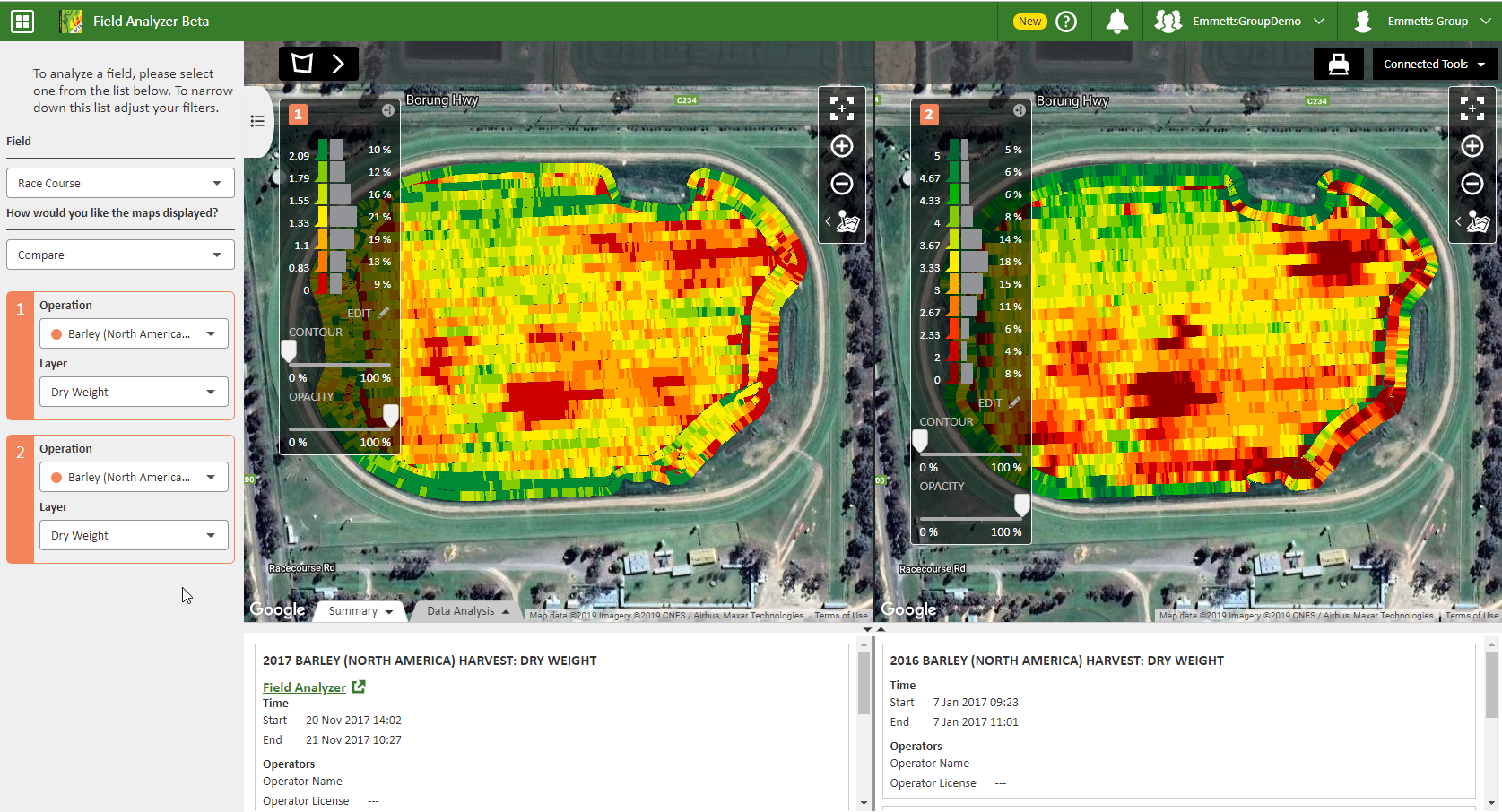Image resolution: width=1502 pixels, height=812 pixels.
Task: Open Operation 2 Barley dropdown
Action: pos(134,477)
